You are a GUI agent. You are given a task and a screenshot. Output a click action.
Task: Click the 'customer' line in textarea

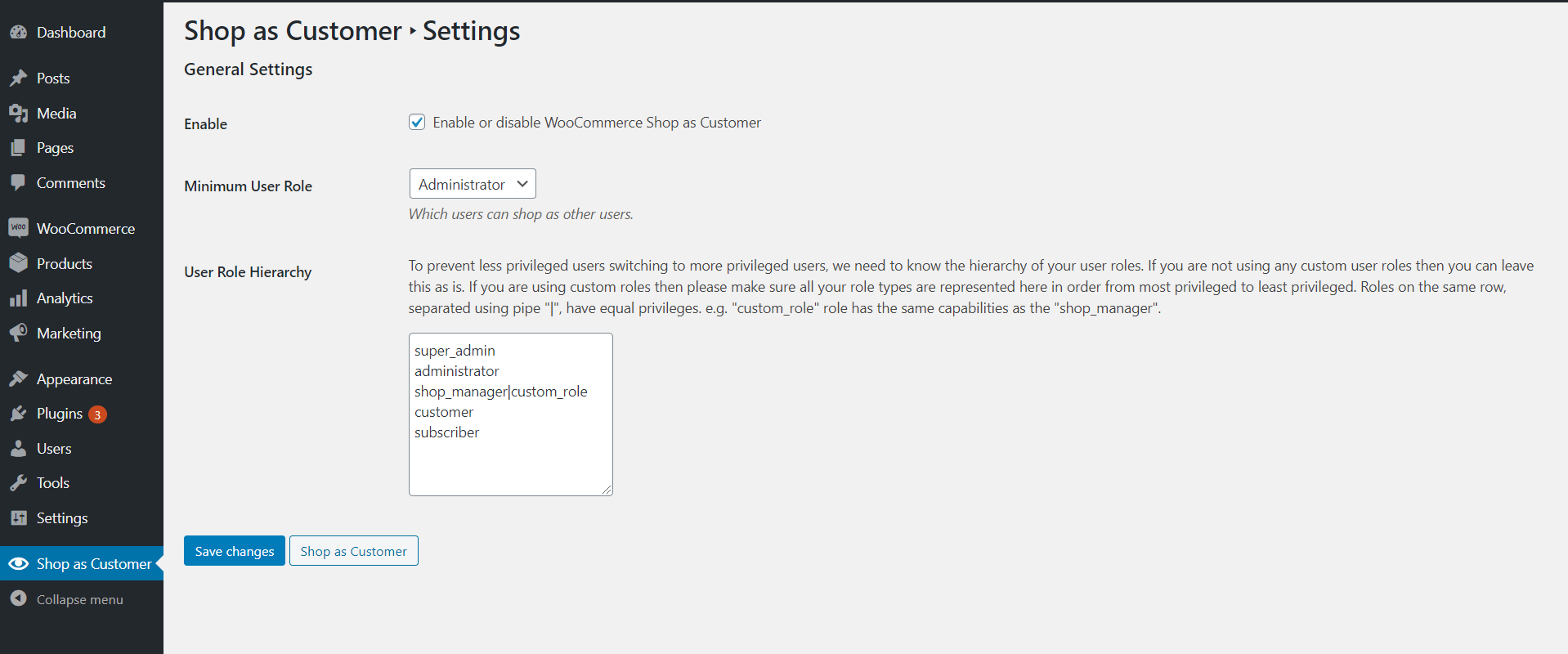click(444, 412)
